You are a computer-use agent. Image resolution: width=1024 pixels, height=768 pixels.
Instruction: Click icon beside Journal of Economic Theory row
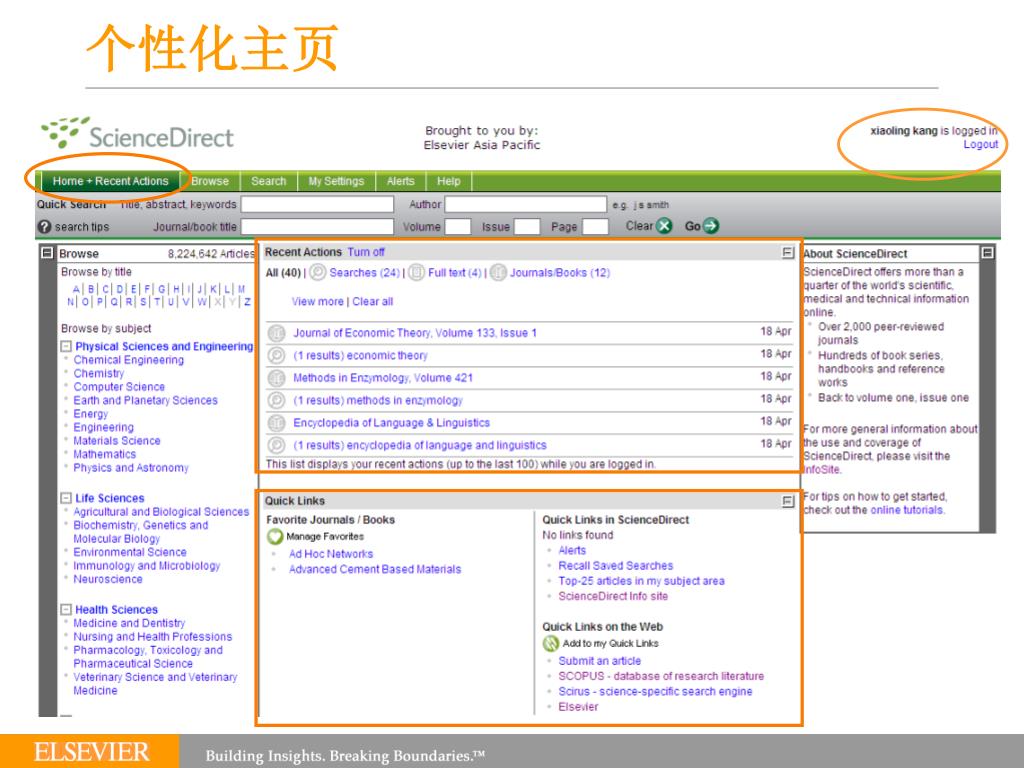[277, 333]
